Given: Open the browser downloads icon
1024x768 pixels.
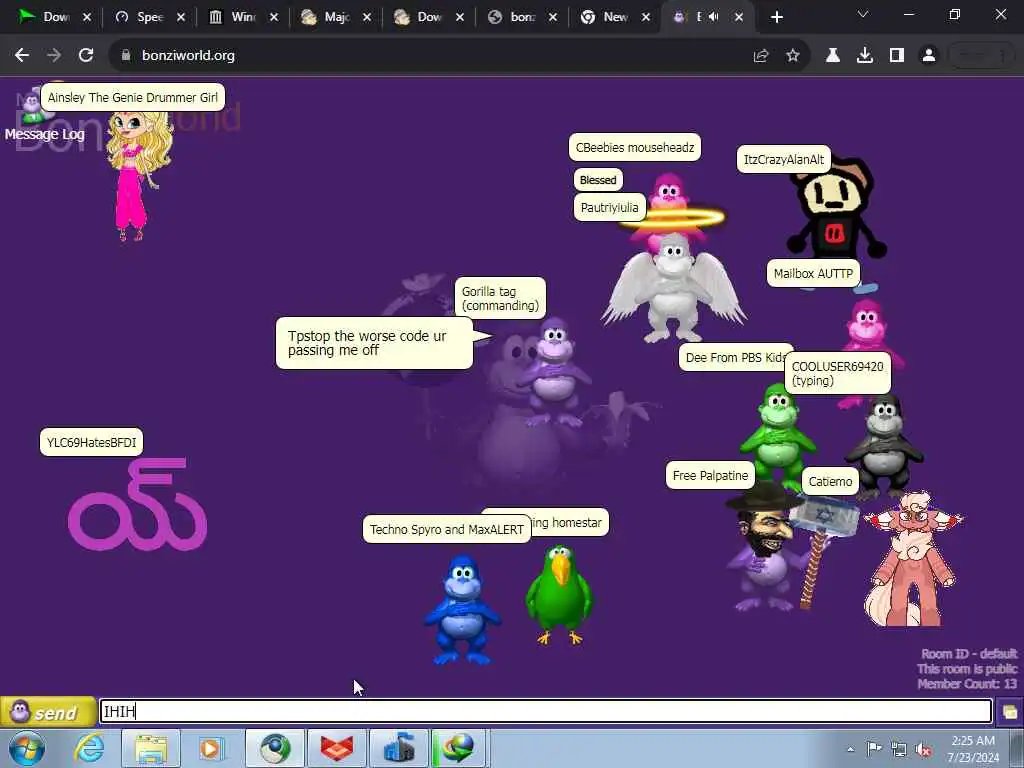Looking at the screenshot, I should 865,56.
